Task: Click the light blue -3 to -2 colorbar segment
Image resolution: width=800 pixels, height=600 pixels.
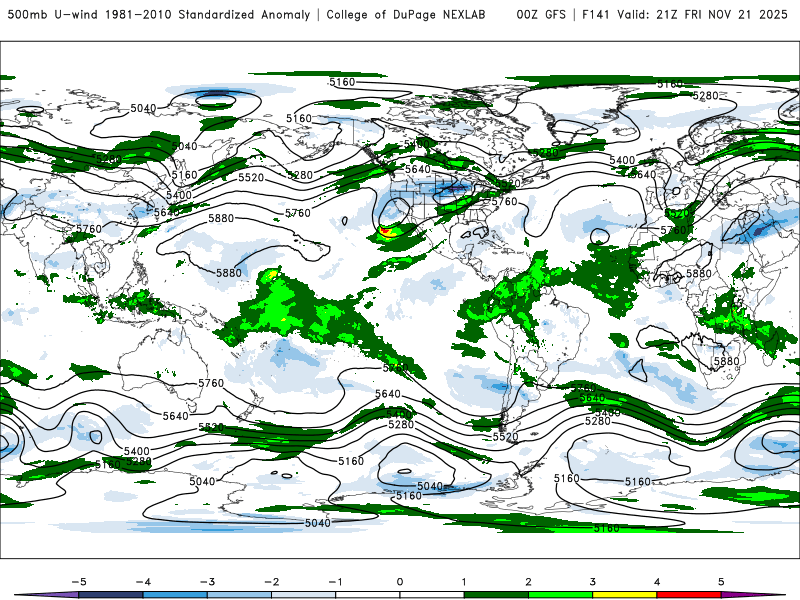Action: click(x=239, y=595)
